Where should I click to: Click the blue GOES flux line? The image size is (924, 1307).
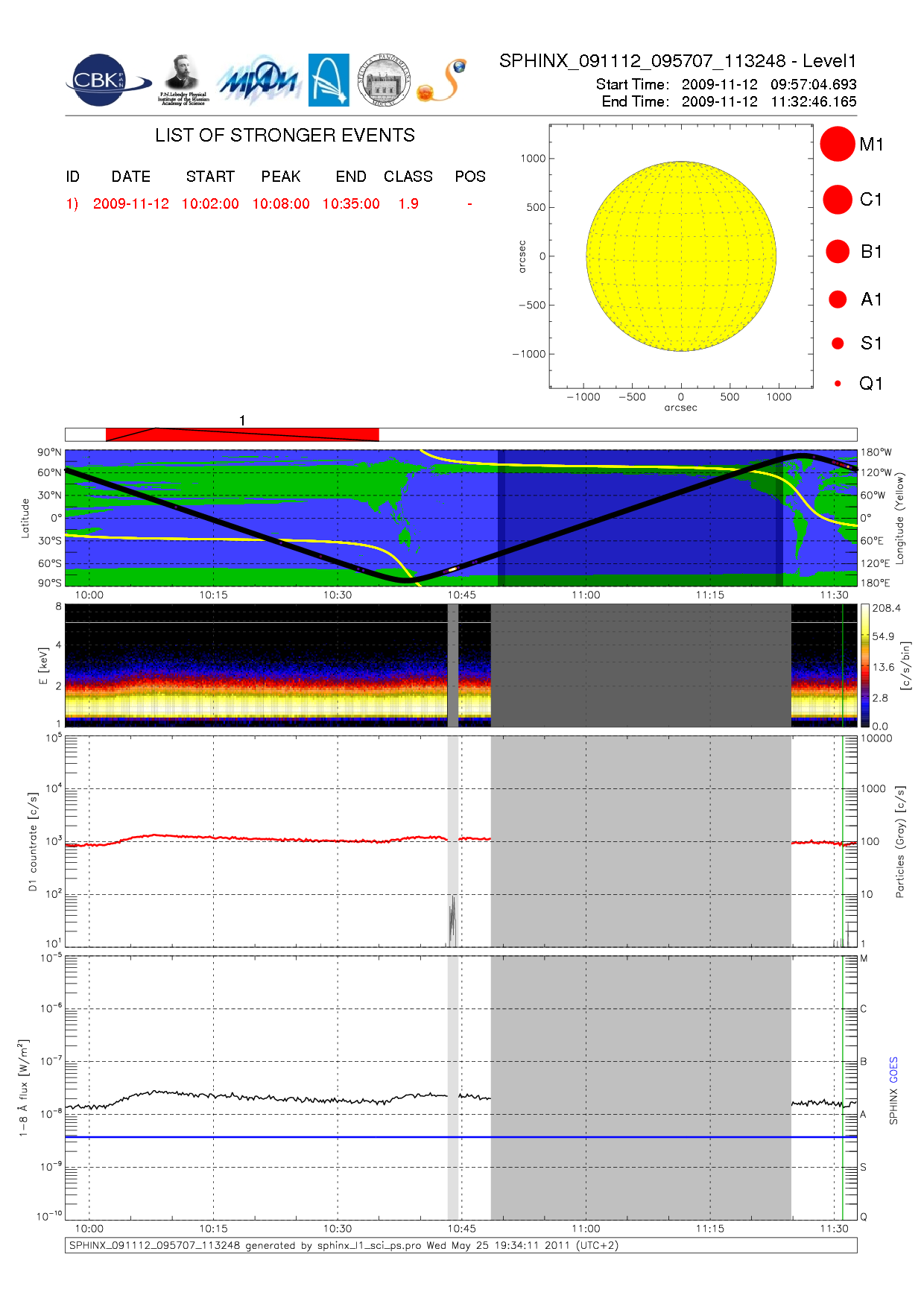coord(298,1137)
